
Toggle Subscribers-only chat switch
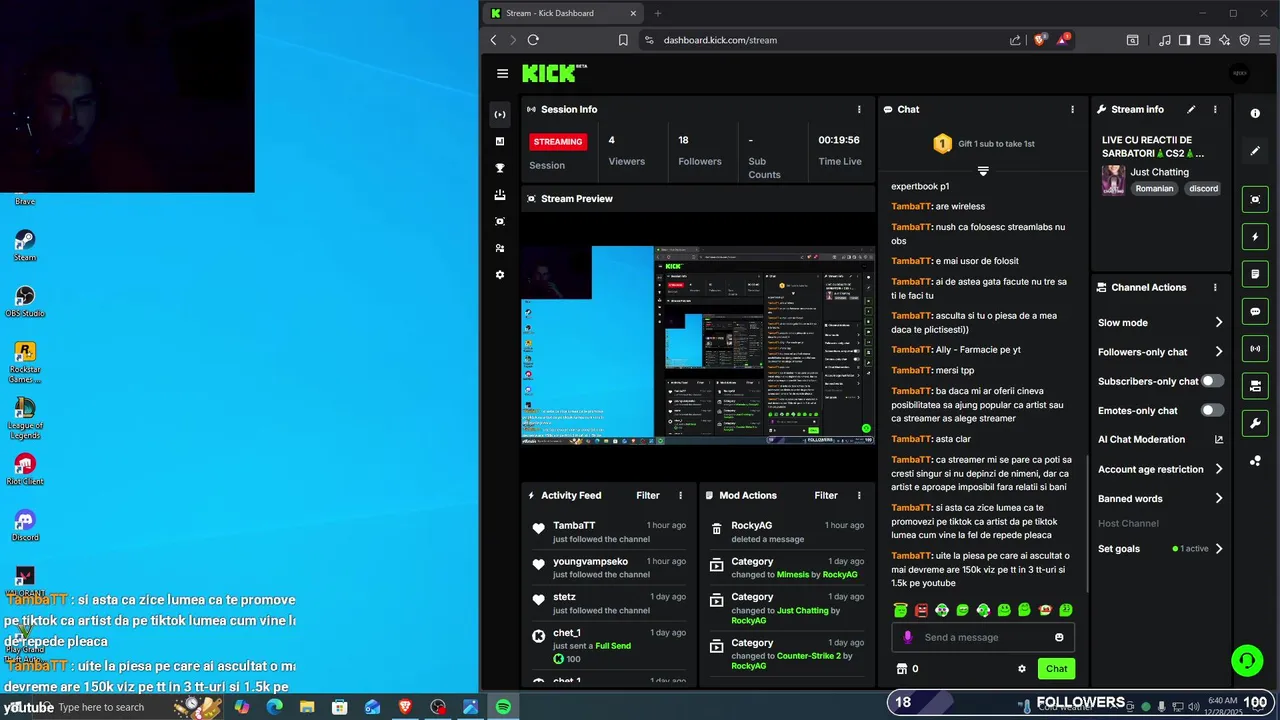1212,381
